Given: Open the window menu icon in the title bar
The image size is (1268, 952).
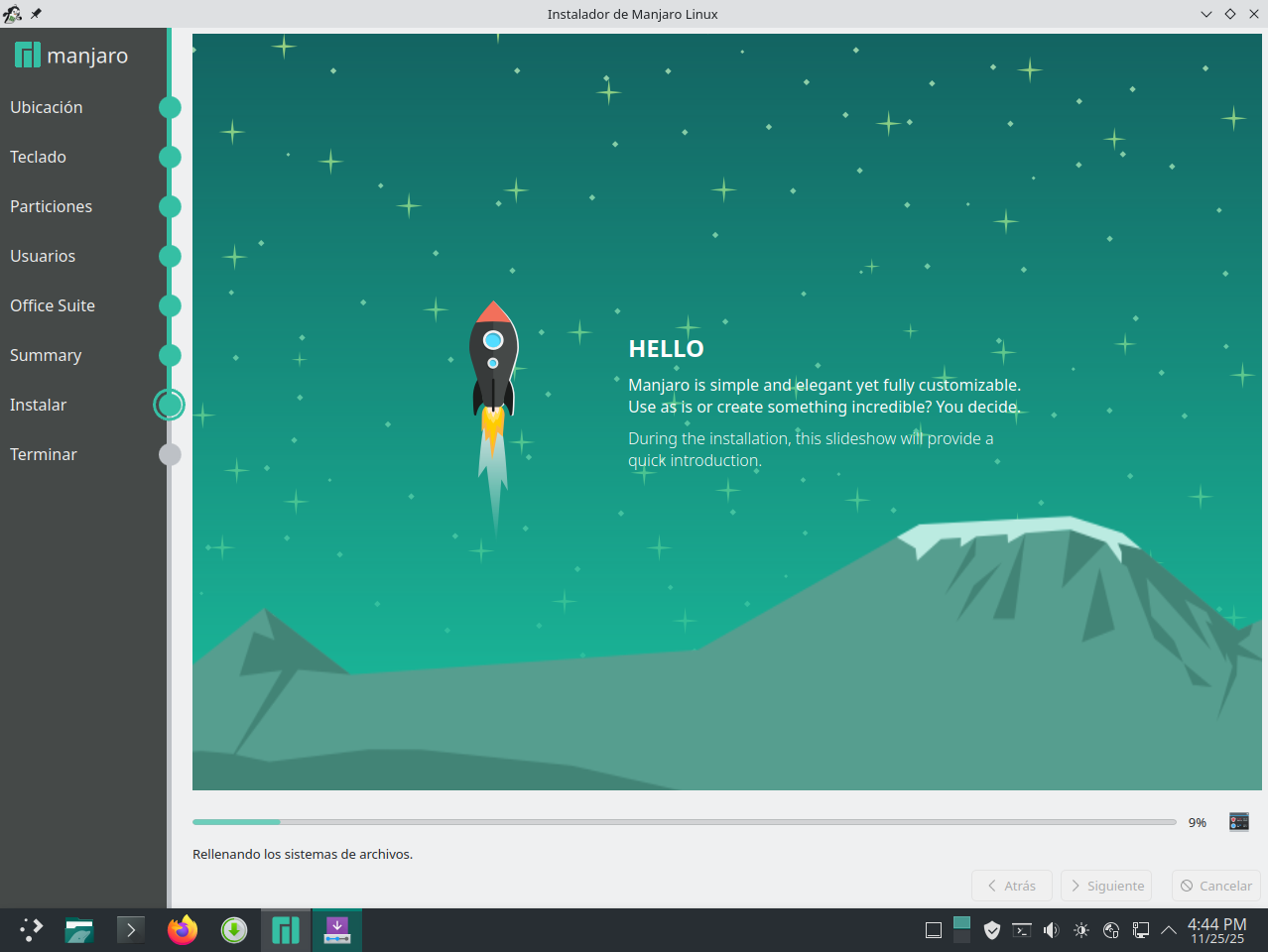Looking at the screenshot, I should pos(13,14).
